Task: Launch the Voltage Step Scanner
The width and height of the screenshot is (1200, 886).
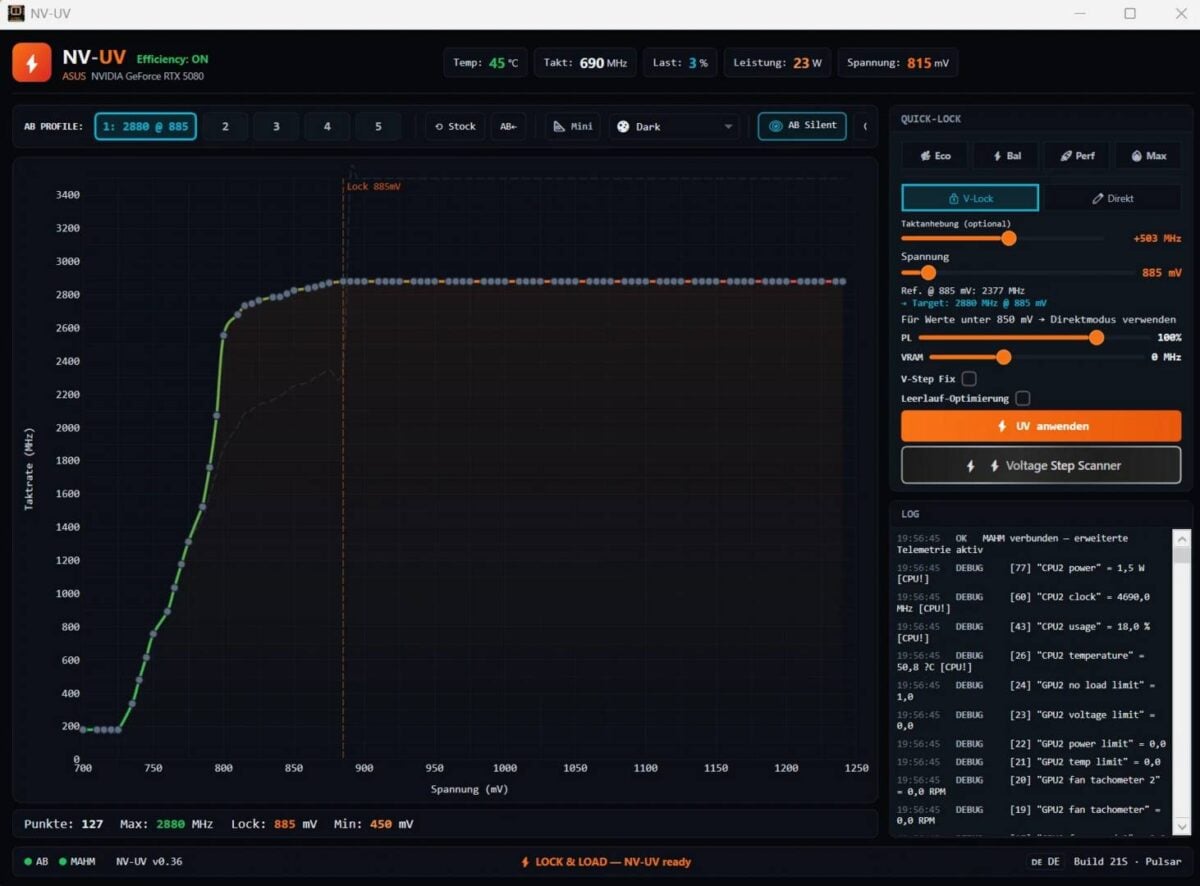Action: [1041, 465]
